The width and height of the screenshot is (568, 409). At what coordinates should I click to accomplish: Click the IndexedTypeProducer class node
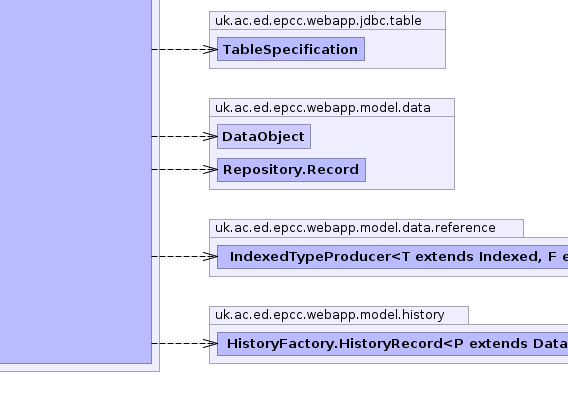pyautogui.click(x=393, y=257)
